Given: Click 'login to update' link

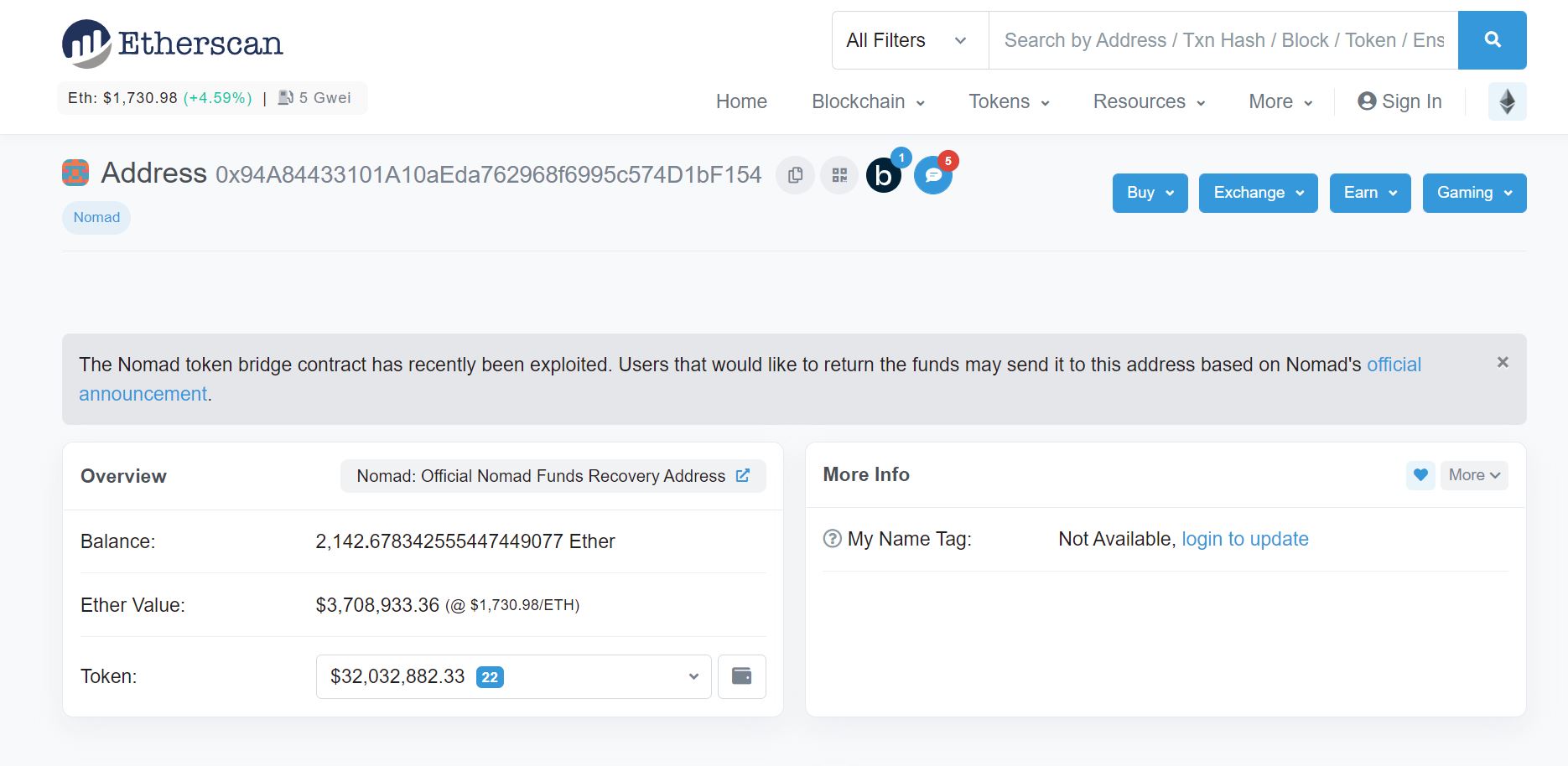Looking at the screenshot, I should 1245,539.
